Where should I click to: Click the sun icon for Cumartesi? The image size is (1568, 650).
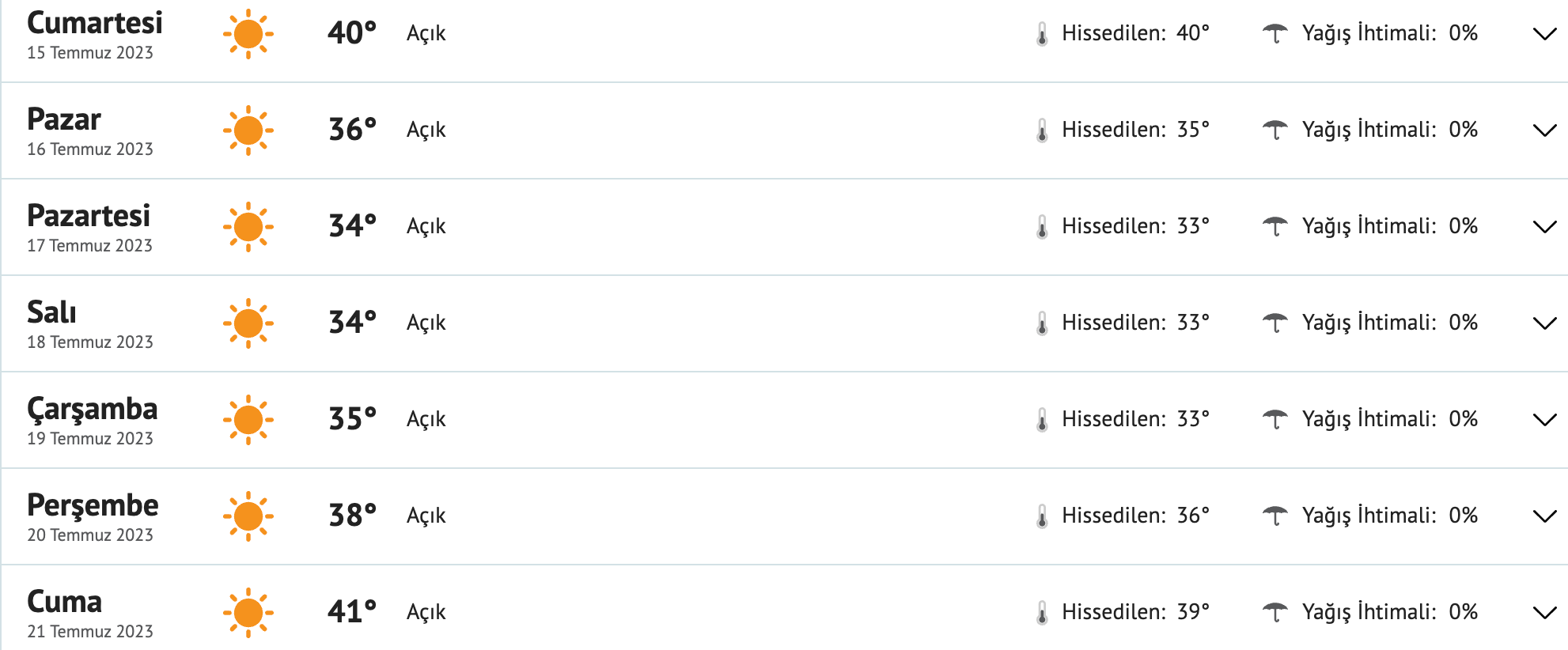click(248, 34)
